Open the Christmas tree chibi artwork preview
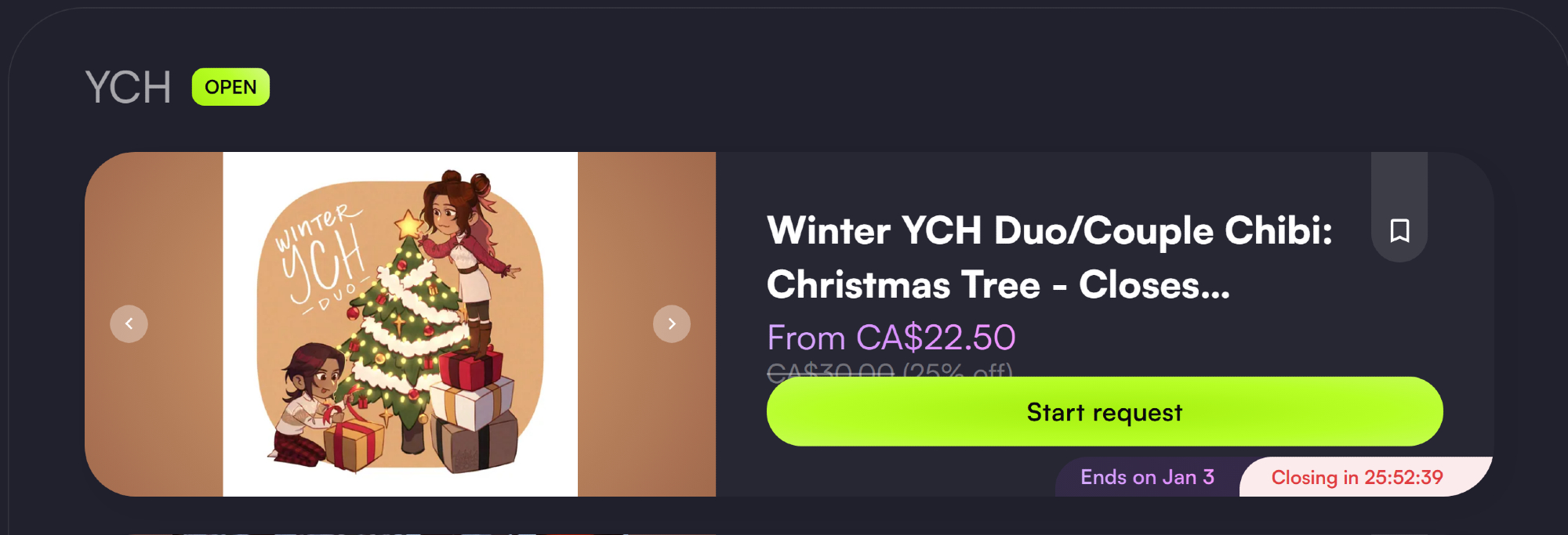 [x=401, y=324]
